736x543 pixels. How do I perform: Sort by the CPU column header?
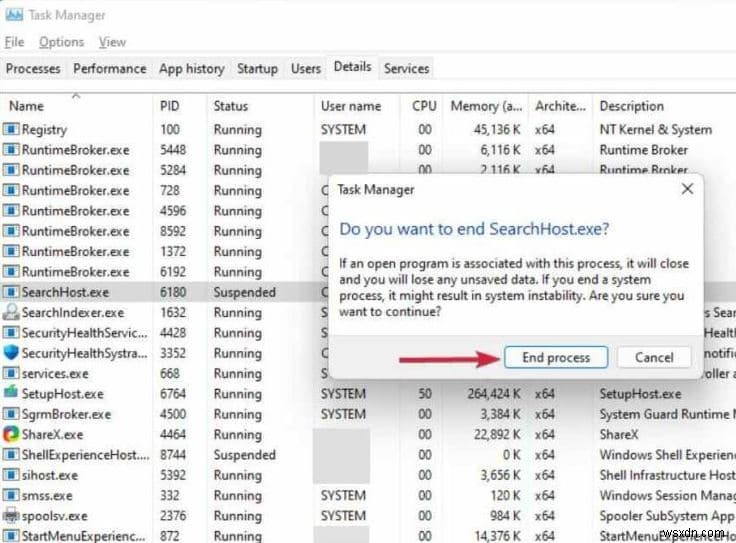[424, 106]
